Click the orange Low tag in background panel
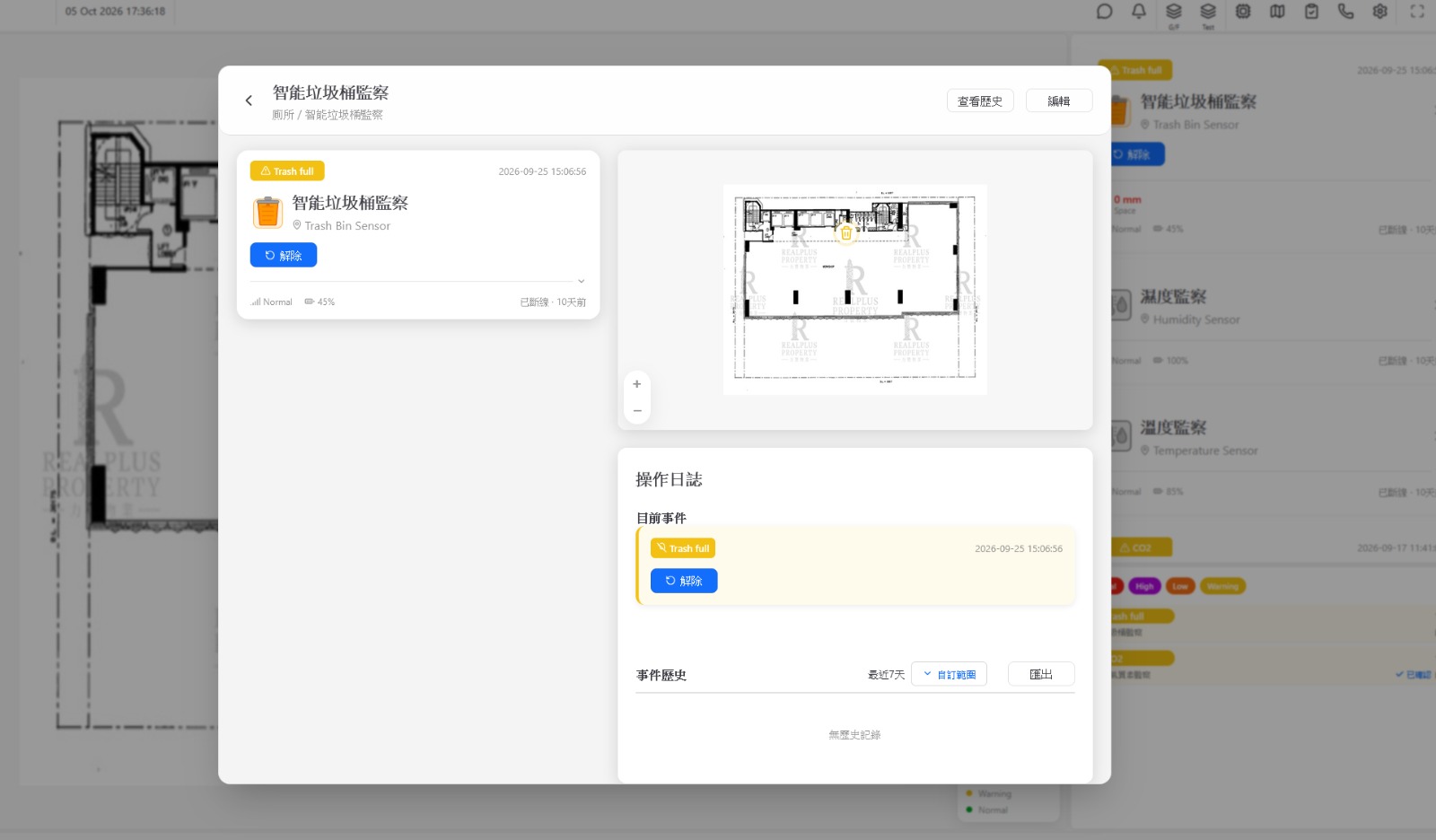 [1180, 586]
